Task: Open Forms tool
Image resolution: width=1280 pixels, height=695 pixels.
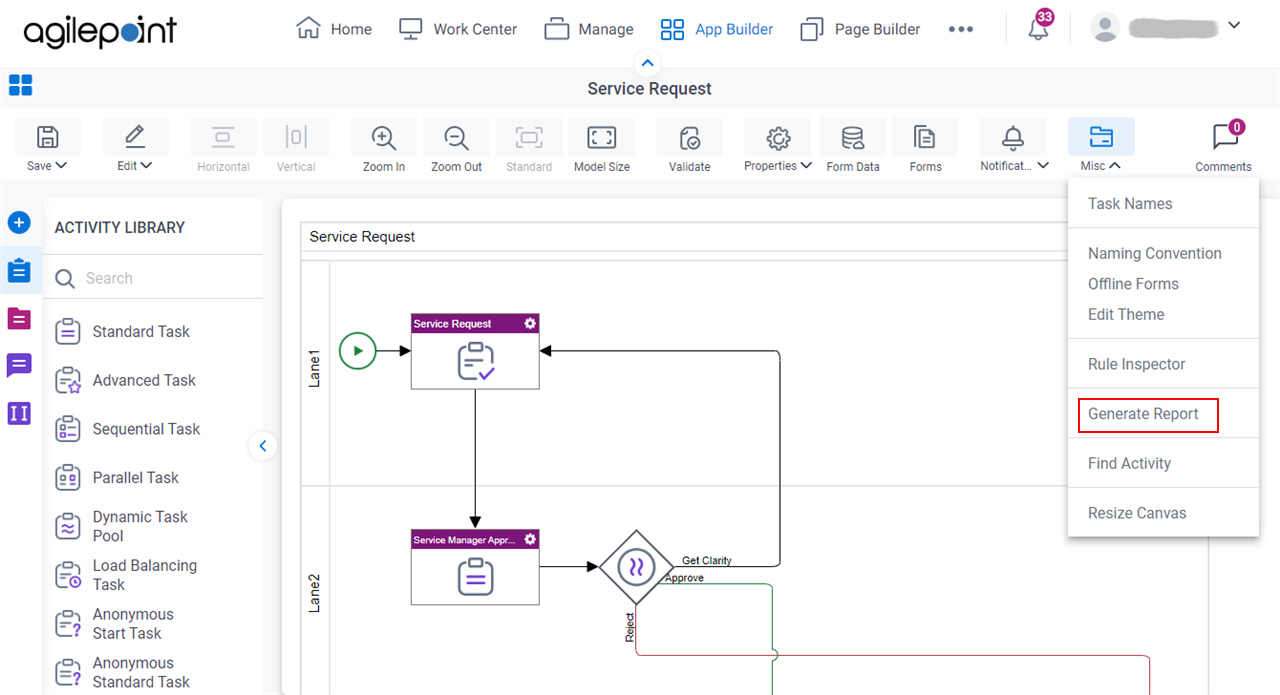Action: click(x=925, y=146)
